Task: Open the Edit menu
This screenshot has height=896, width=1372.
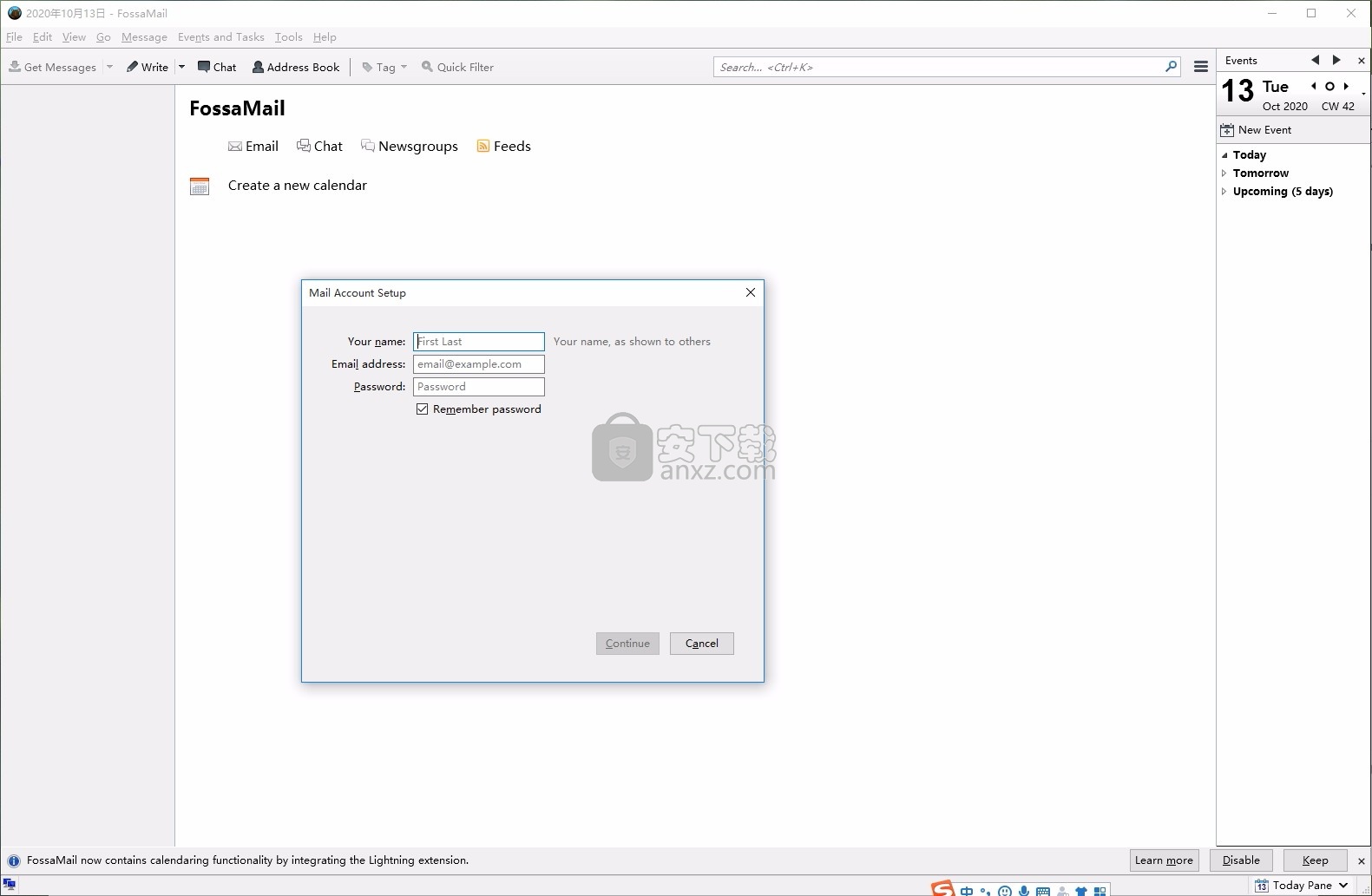Action: click(x=43, y=37)
